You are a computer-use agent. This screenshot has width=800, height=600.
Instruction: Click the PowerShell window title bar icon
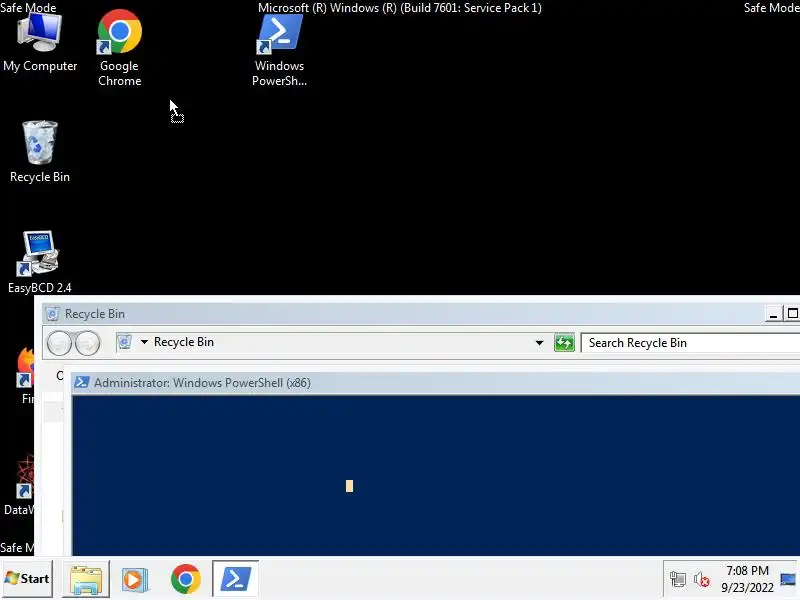pyautogui.click(x=82, y=382)
